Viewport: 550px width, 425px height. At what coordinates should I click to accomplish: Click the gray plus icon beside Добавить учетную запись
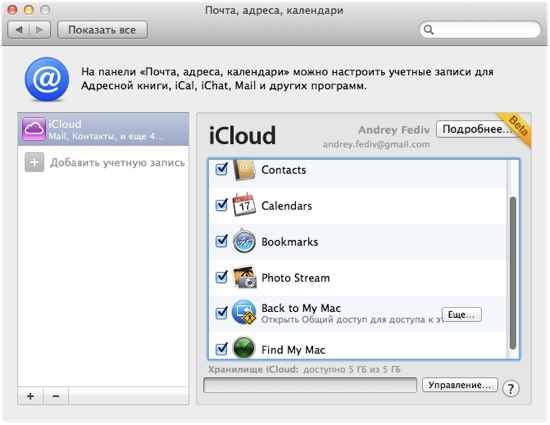(x=34, y=162)
